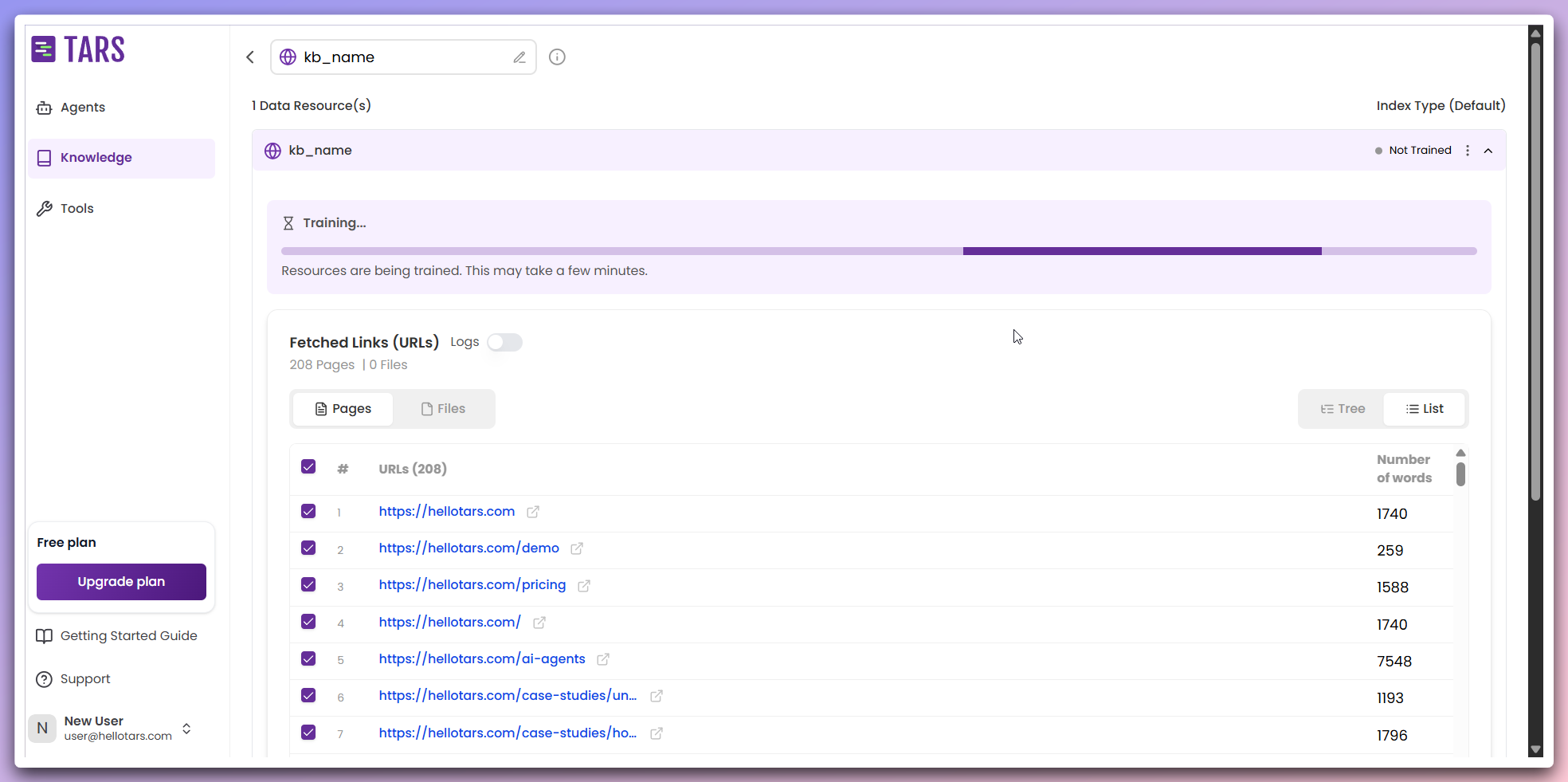
Task: Click the kb_name name input field
Action: [x=403, y=57]
